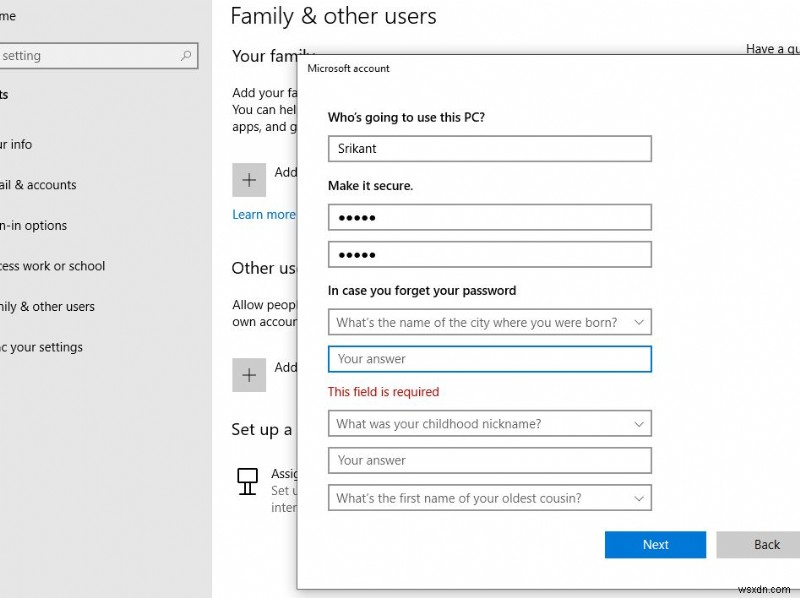The height and width of the screenshot is (598, 800).
Task: Open Sync your settings via its icon
Action: [x=5, y=347]
